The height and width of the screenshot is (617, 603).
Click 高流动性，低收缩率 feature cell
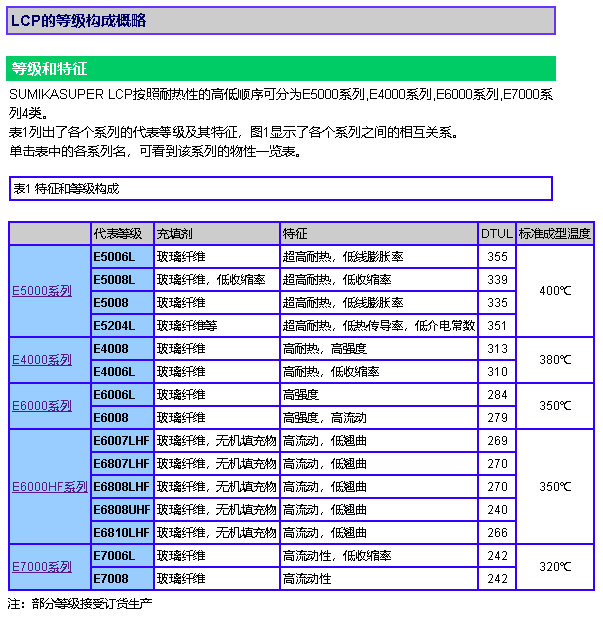click(379, 556)
